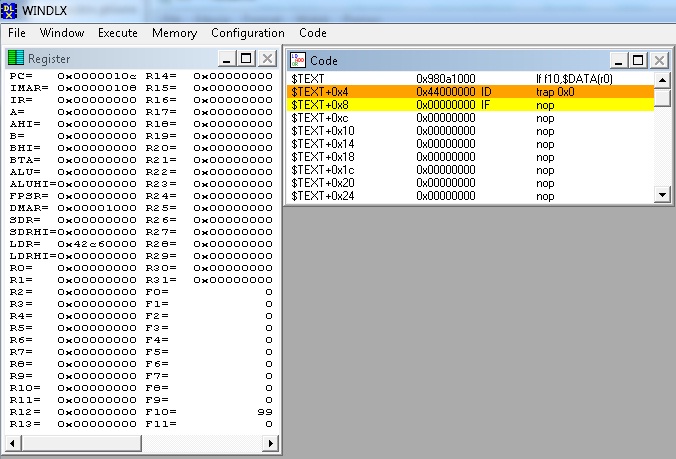Select the orange trap 0x0 instruction row

click(x=470, y=91)
